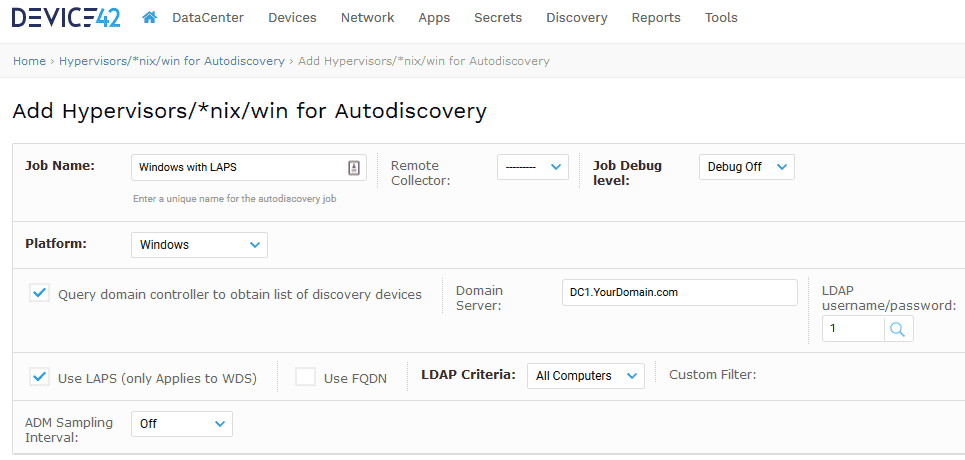The height and width of the screenshot is (460, 965).
Task: Open the Platform dropdown showing Windows
Action: 199,244
